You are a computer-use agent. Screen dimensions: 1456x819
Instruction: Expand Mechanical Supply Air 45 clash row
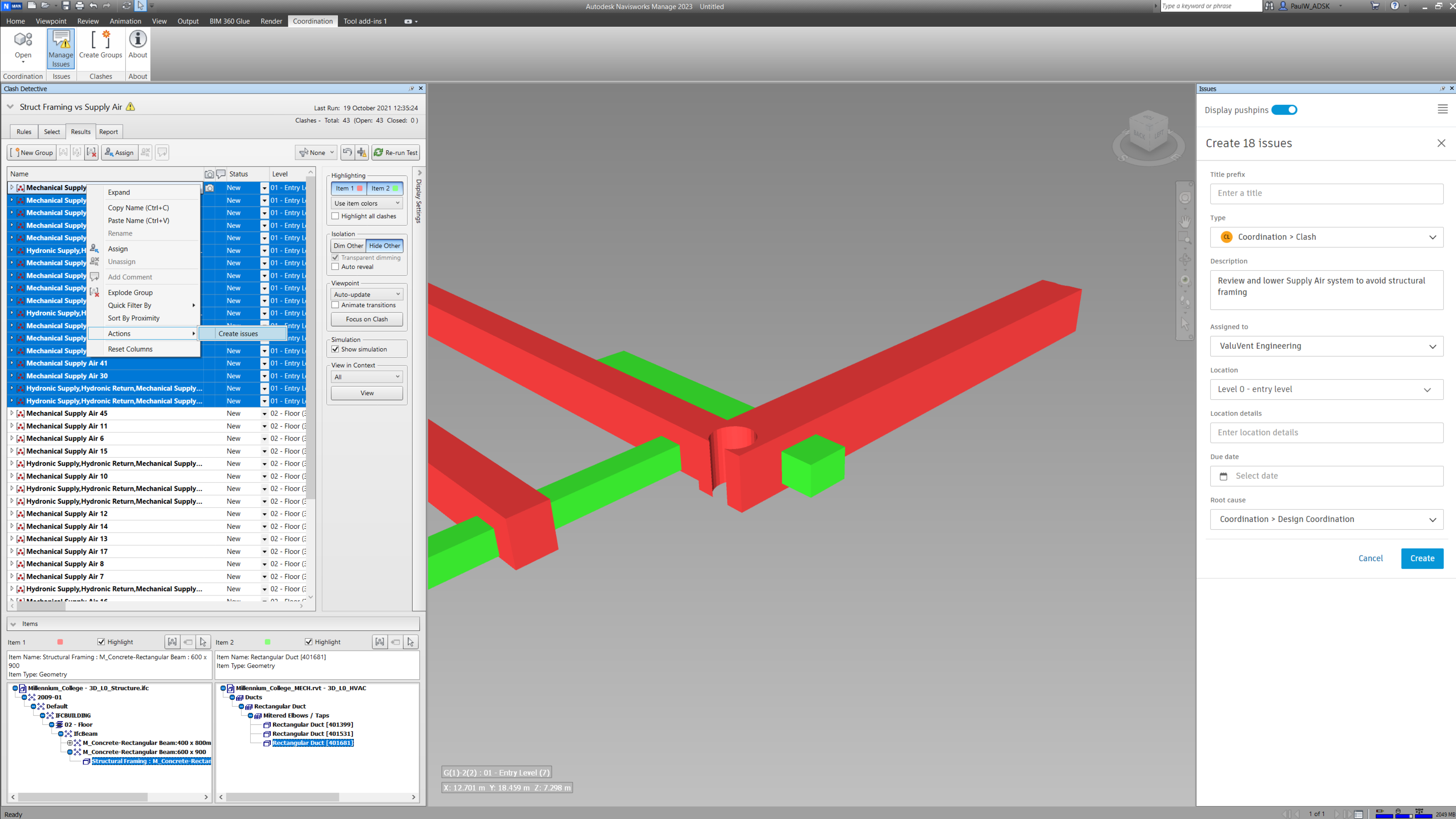tap(11, 413)
